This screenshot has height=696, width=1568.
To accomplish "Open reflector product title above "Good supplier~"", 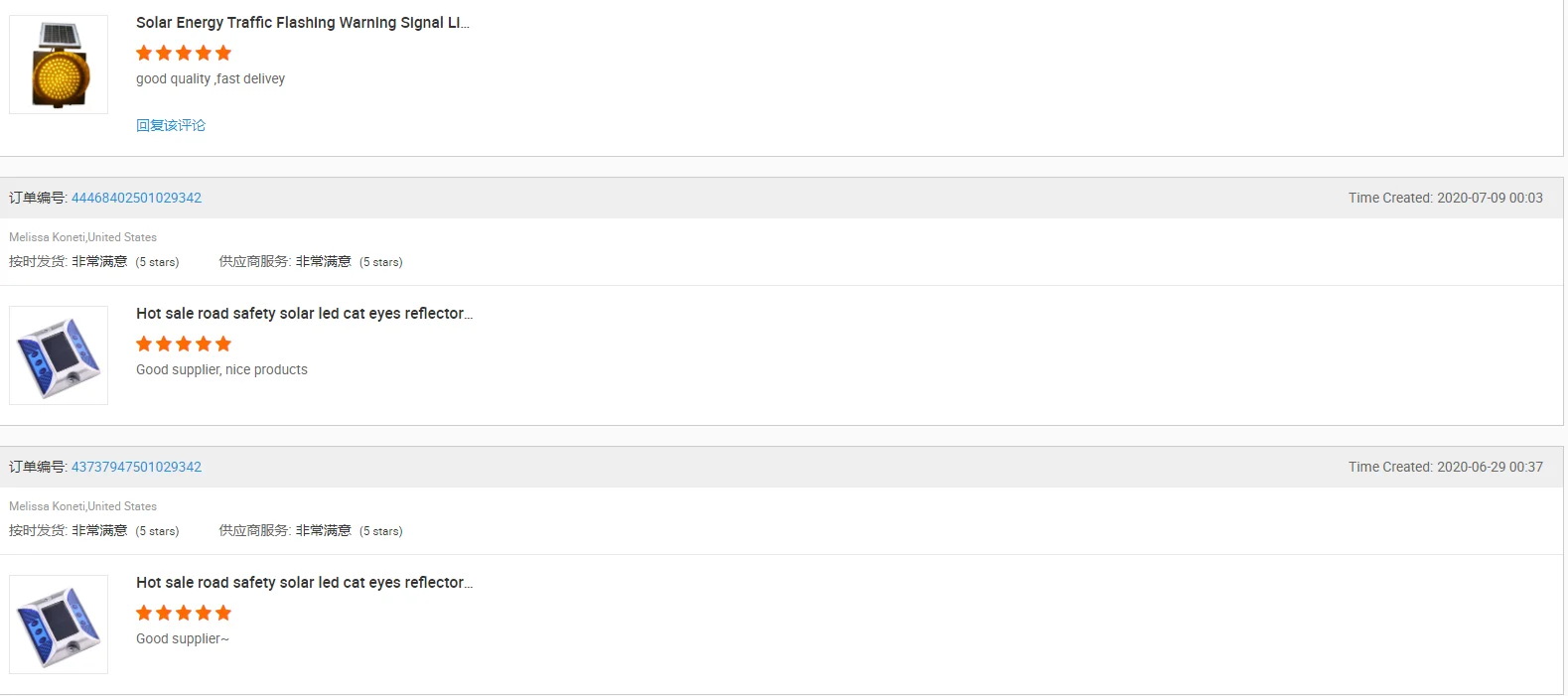I will 304,583.
